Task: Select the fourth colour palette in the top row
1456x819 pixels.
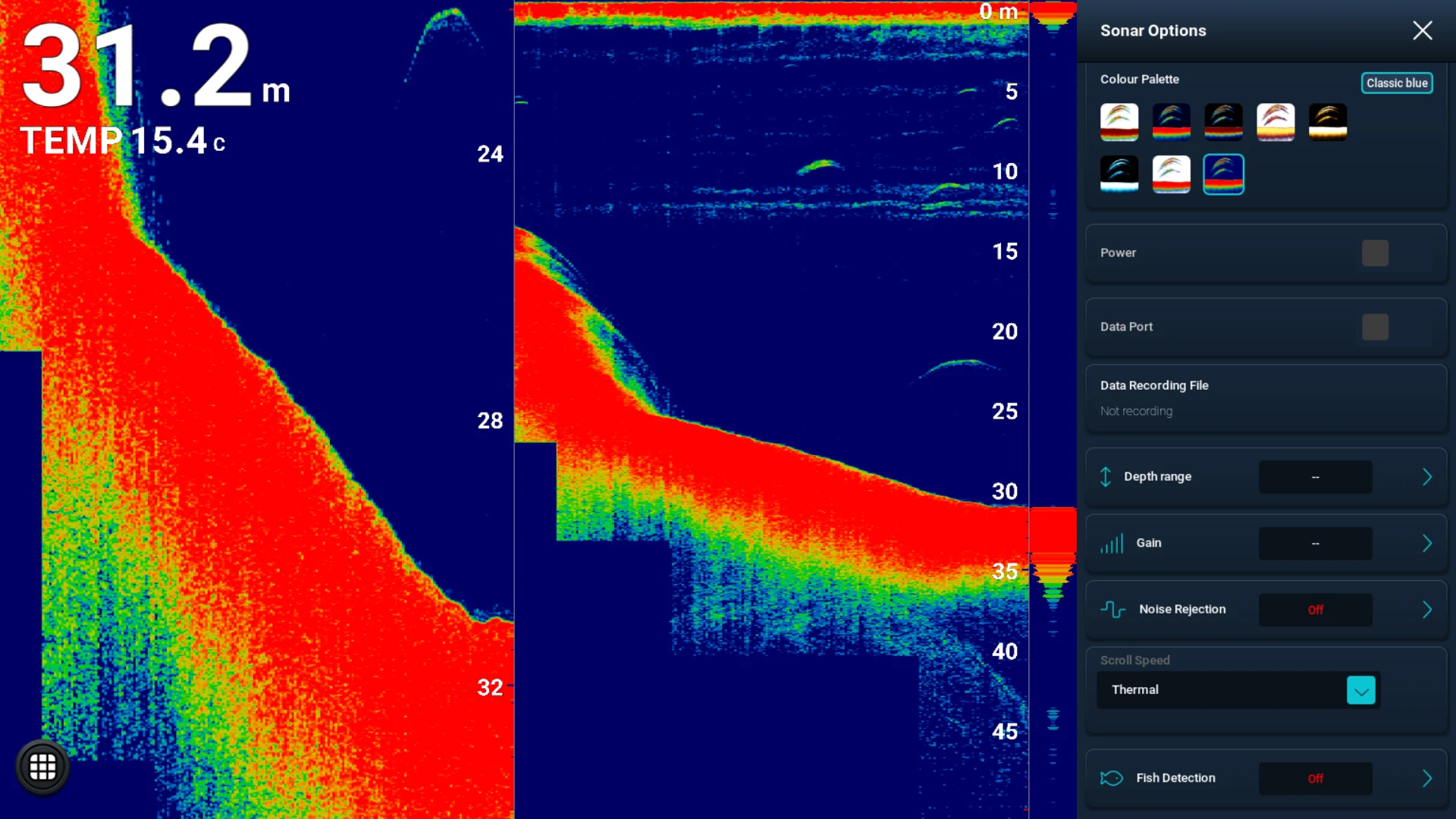Action: coord(1276,122)
